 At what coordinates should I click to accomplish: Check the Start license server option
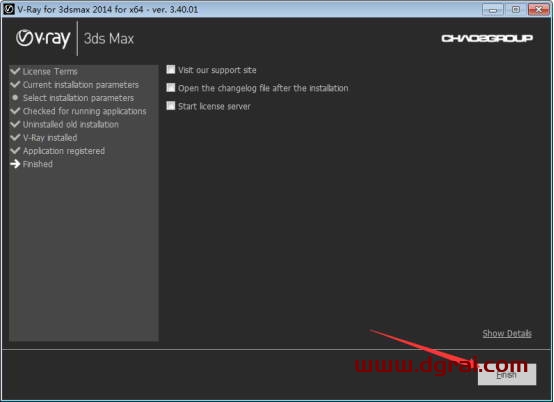pos(171,106)
